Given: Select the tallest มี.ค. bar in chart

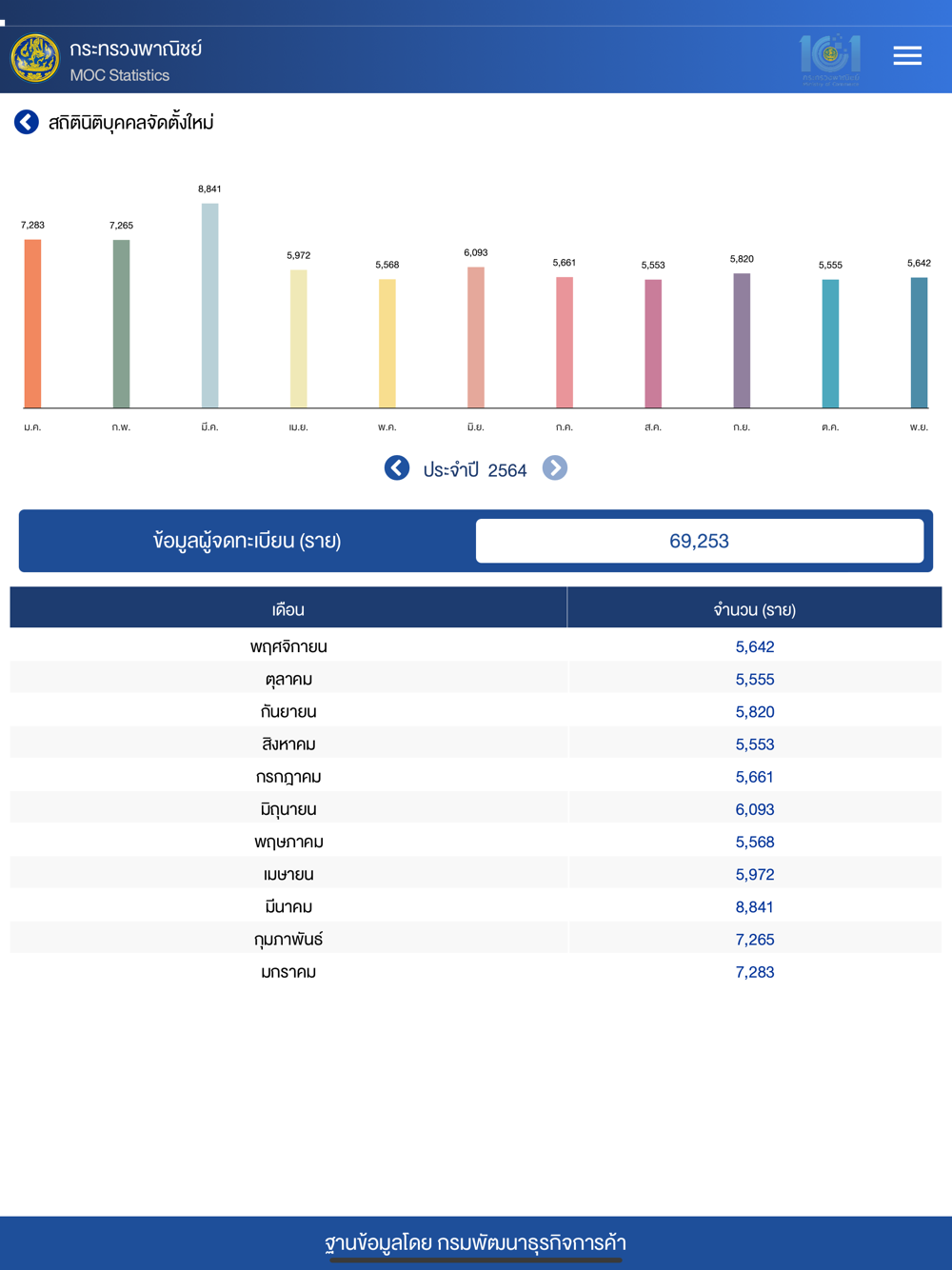Looking at the screenshot, I should 209,306.
